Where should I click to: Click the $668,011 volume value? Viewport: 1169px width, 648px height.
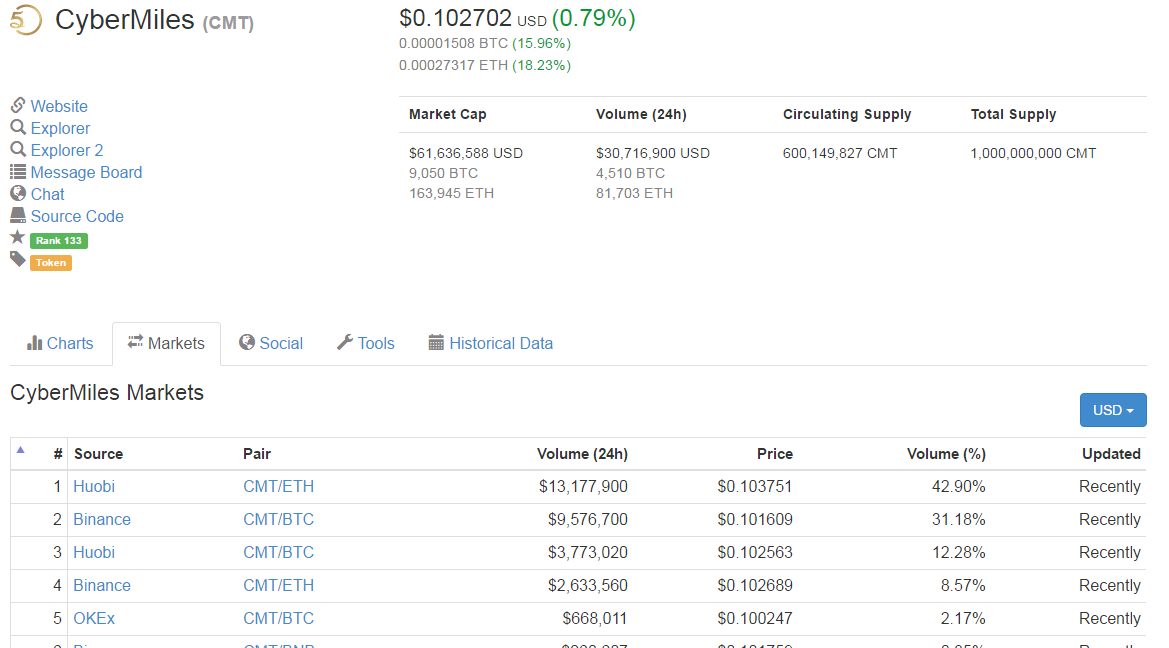(595, 618)
